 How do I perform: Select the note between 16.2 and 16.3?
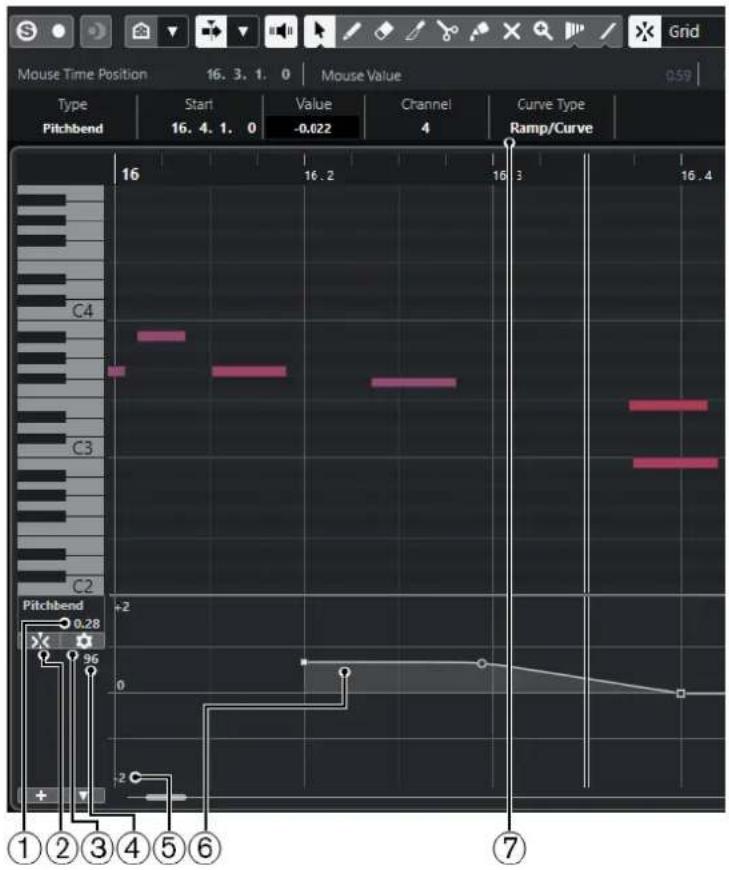click(414, 382)
